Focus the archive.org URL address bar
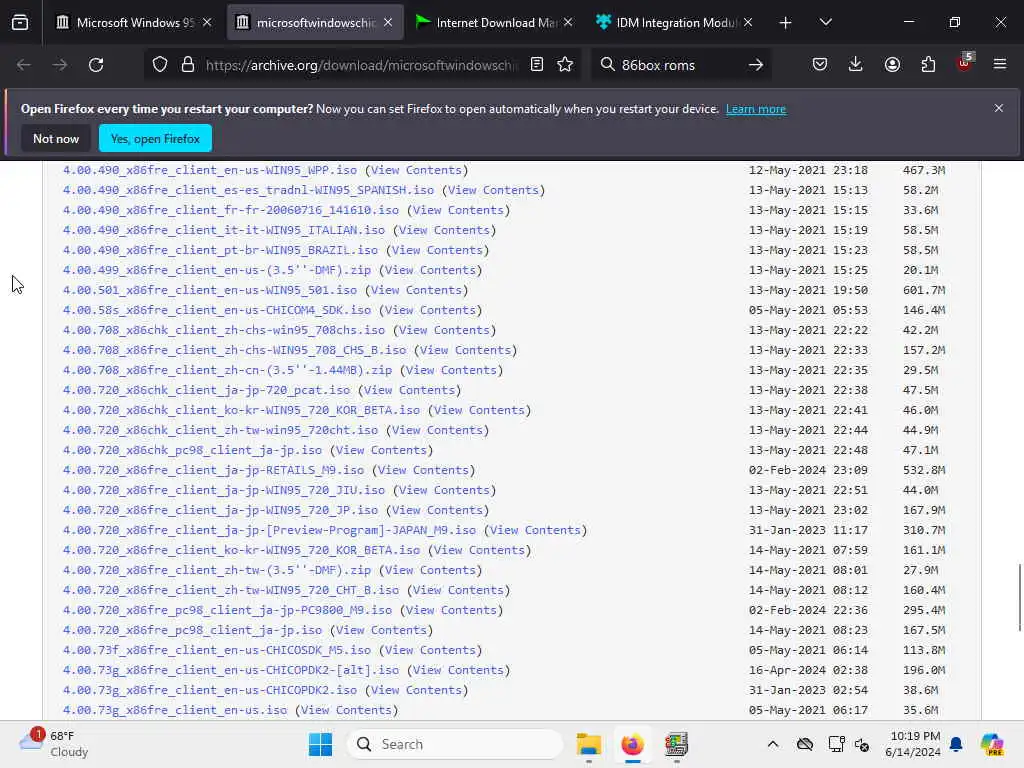The height and width of the screenshot is (768, 1024). pyautogui.click(x=361, y=65)
